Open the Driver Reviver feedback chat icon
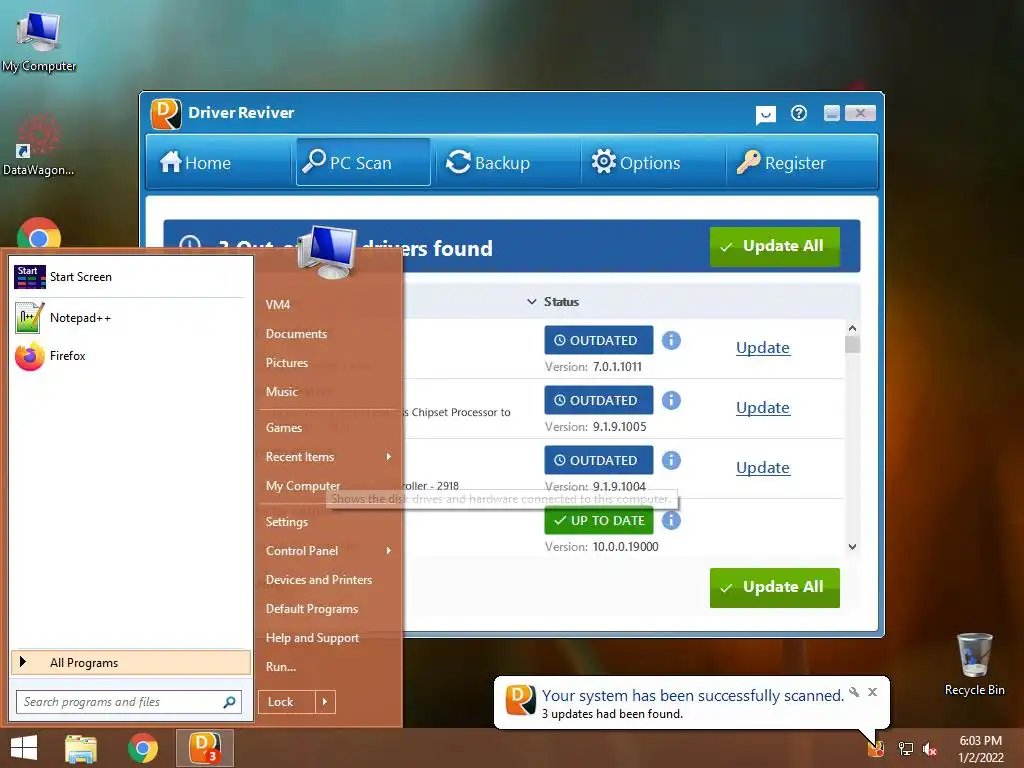This screenshot has height=768, width=1024. pyautogui.click(x=765, y=115)
